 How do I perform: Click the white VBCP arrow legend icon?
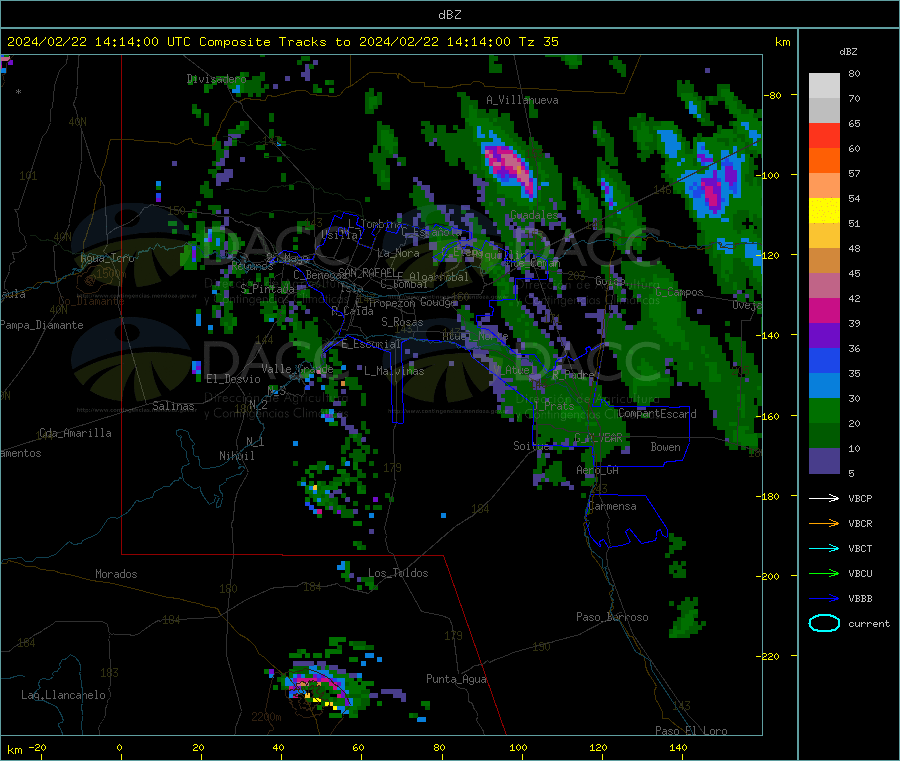point(824,498)
